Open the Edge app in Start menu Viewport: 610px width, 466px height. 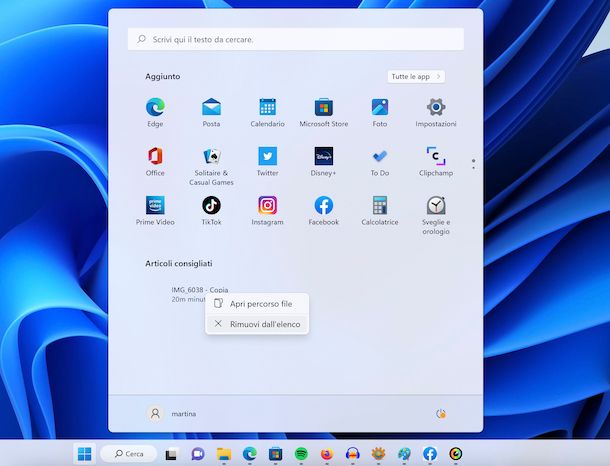155,112
